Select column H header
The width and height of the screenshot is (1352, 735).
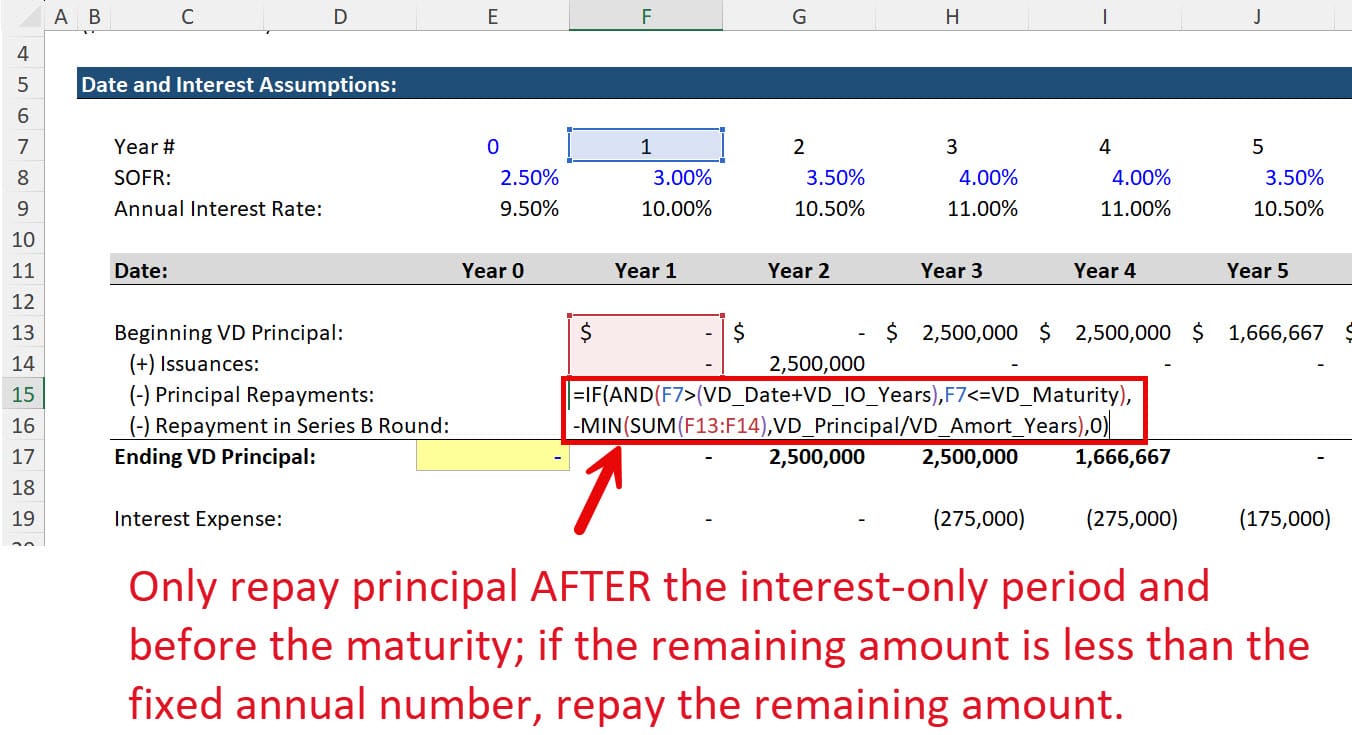(951, 16)
